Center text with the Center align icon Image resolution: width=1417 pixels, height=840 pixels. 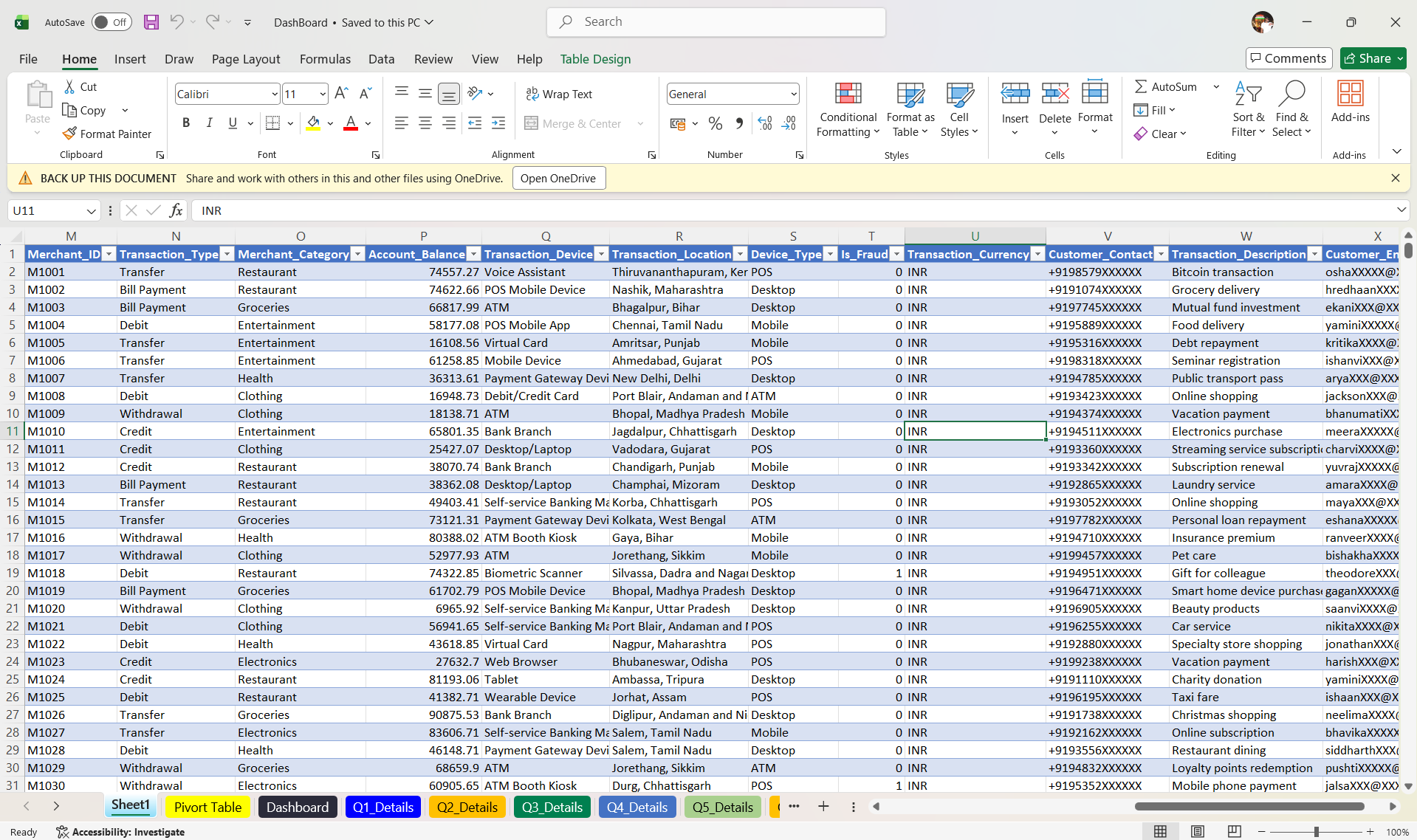[425, 123]
